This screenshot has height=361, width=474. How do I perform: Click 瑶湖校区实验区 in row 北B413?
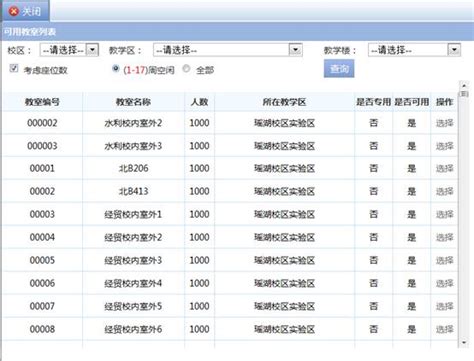point(284,191)
